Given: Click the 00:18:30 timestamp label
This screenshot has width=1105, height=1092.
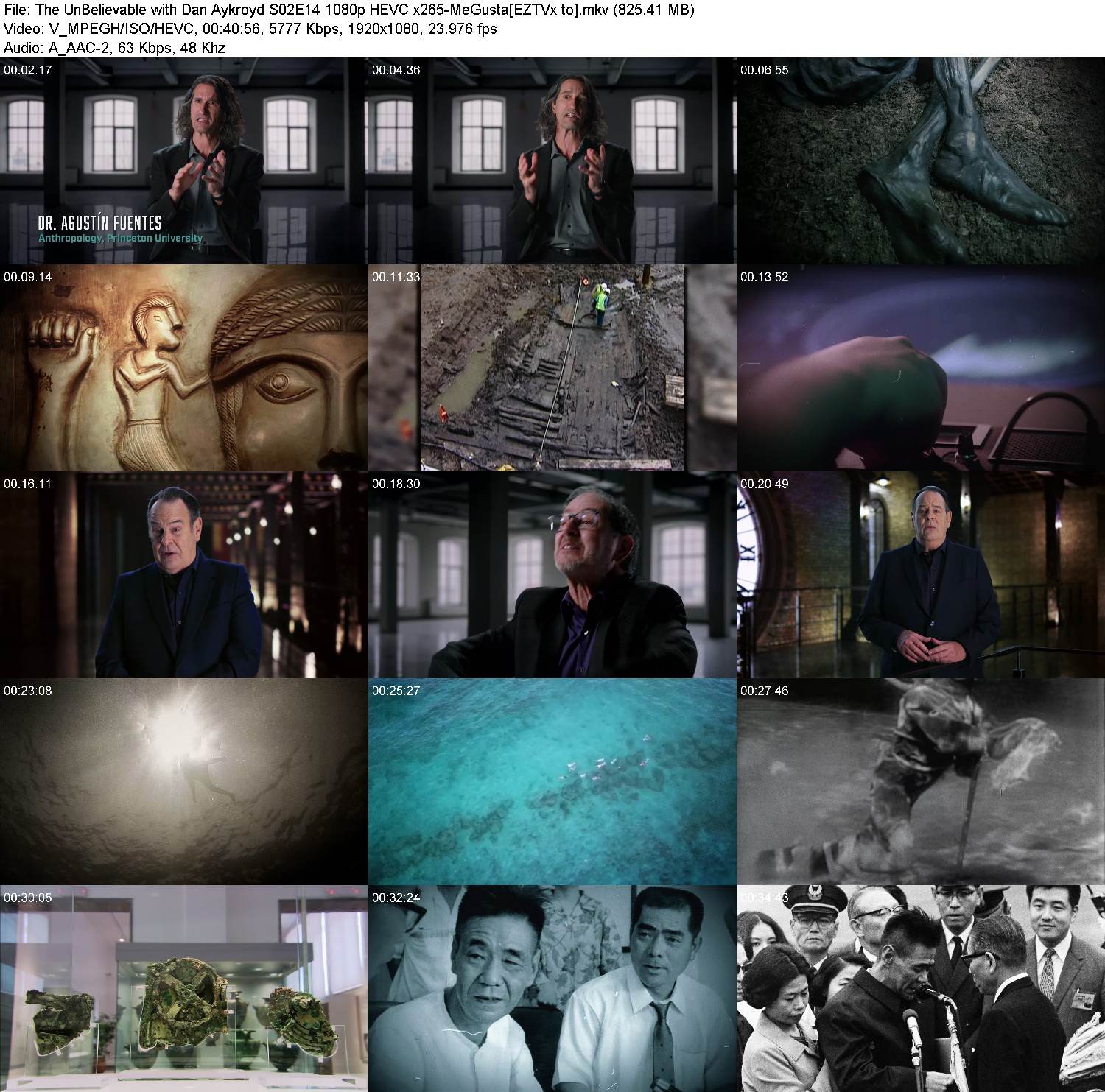Looking at the screenshot, I should tap(396, 484).
